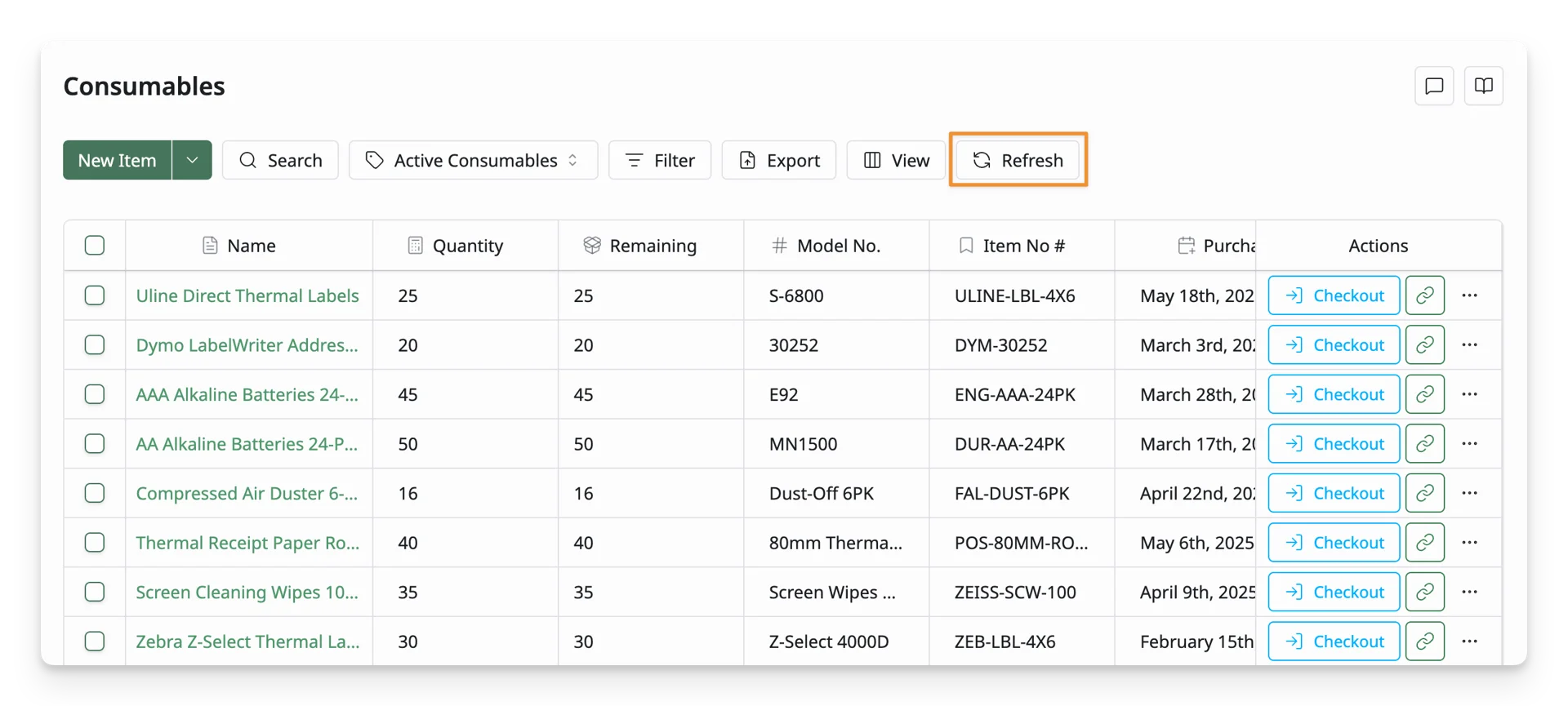
Task: Sort by the Purchase date column header
Action: point(1186,246)
